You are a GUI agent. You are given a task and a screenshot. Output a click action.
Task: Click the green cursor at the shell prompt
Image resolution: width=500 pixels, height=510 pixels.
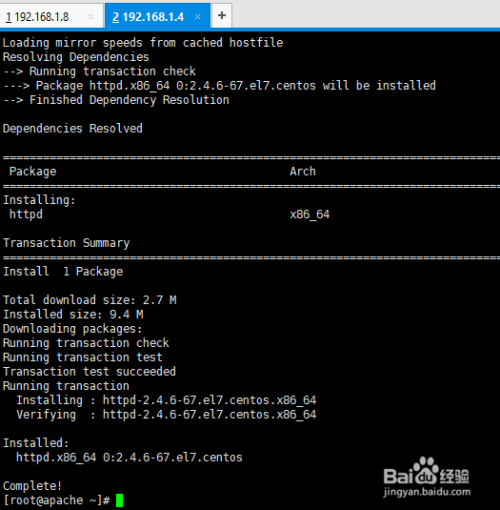(x=119, y=500)
